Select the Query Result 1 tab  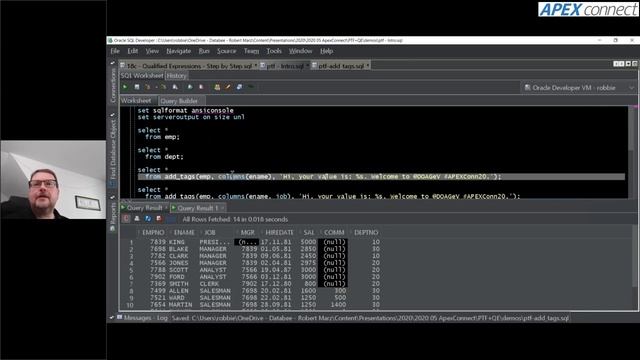click(x=198, y=208)
